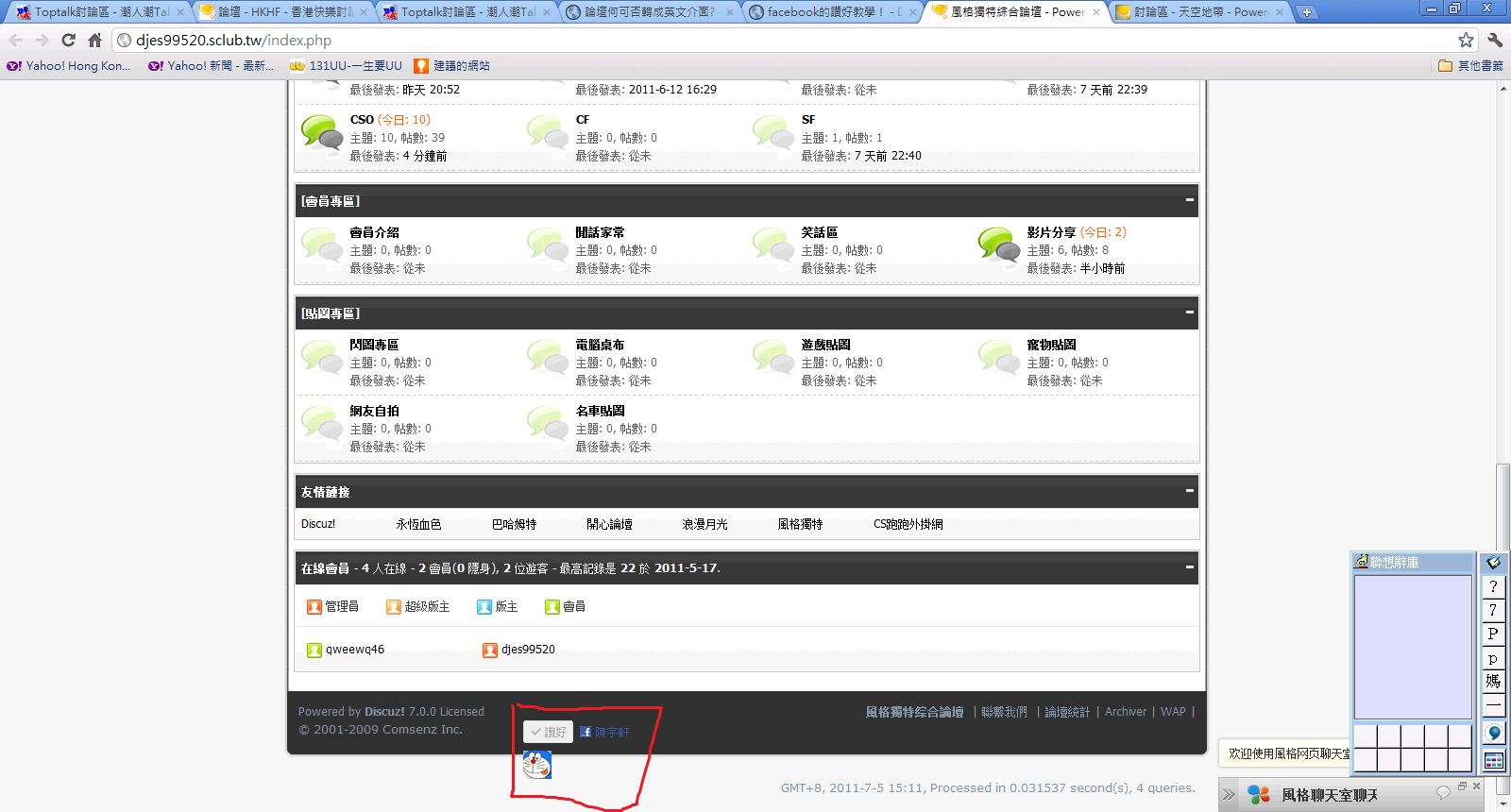The height and width of the screenshot is (812, 1511).
Task: Click the Doraemon avatar image in footer
Action: (536, 764)
